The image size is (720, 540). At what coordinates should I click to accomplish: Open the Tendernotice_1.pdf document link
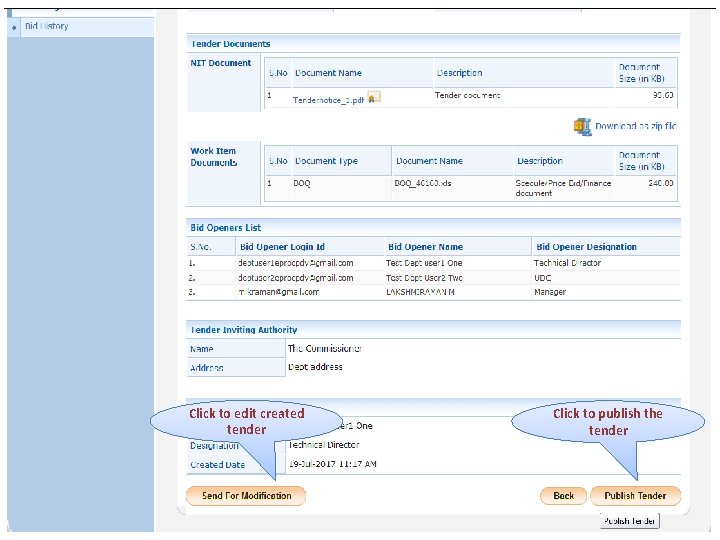point(328,100)
